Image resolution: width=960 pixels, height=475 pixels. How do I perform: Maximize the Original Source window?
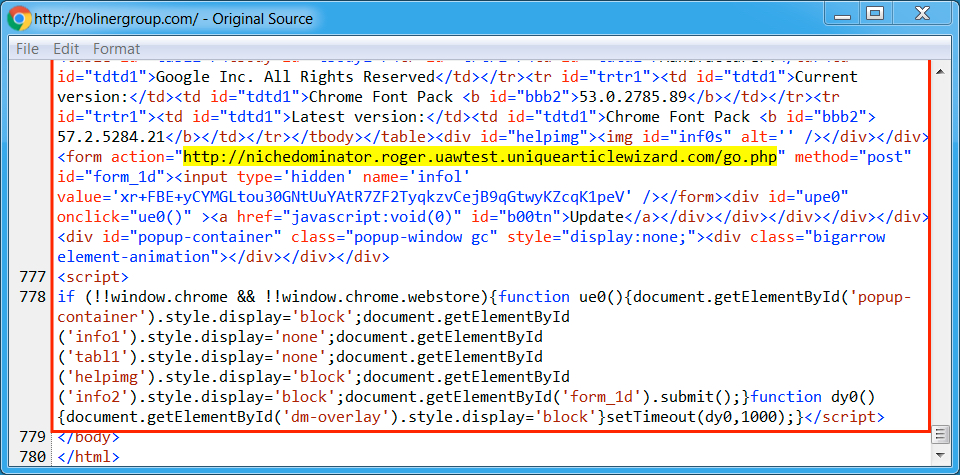tap(876, 14)
